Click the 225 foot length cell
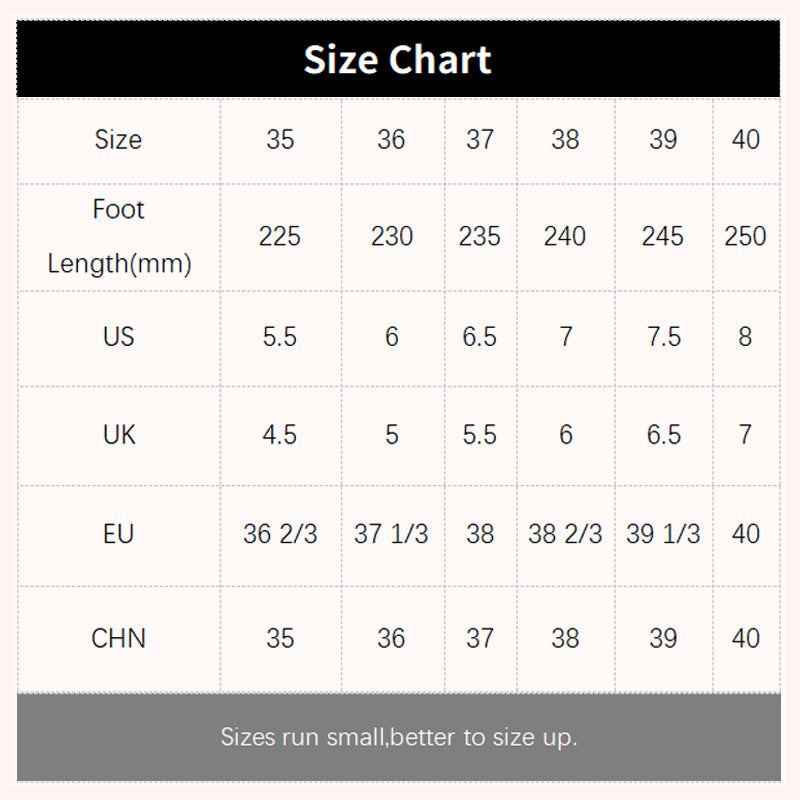The image size is (800, 800). (280, 237)
